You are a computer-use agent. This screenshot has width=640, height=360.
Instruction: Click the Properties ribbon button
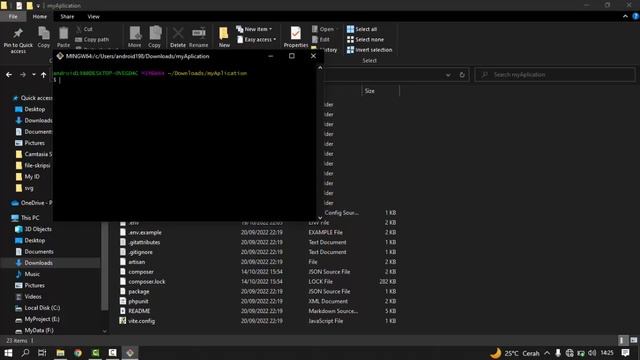296,37
